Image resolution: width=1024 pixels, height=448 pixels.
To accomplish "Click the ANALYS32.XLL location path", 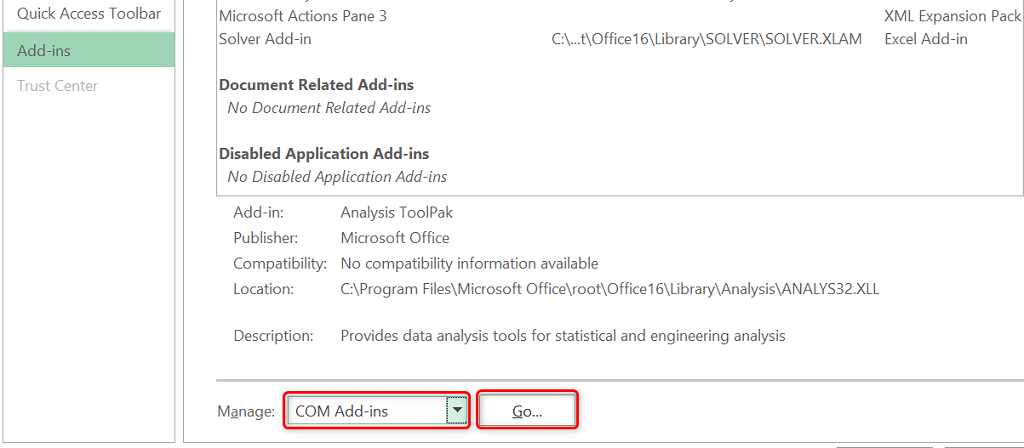I will tap(609, 289).
